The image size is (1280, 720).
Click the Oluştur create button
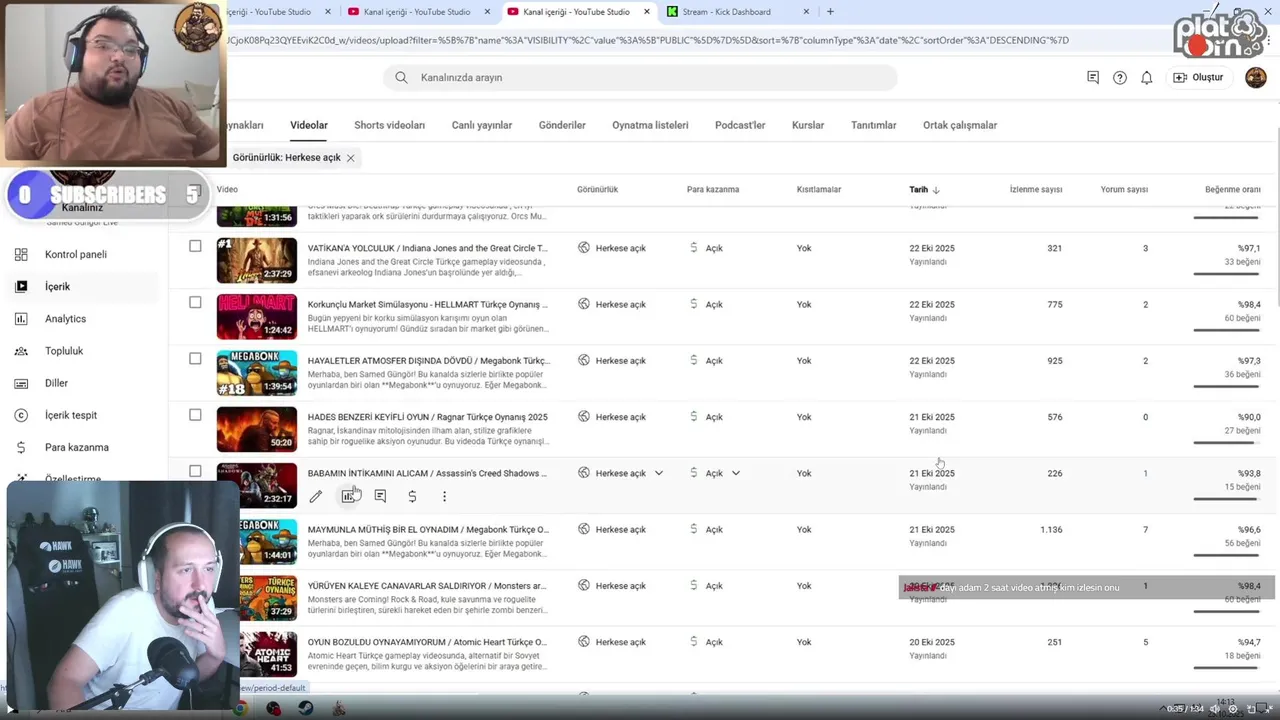[1198, 77]
